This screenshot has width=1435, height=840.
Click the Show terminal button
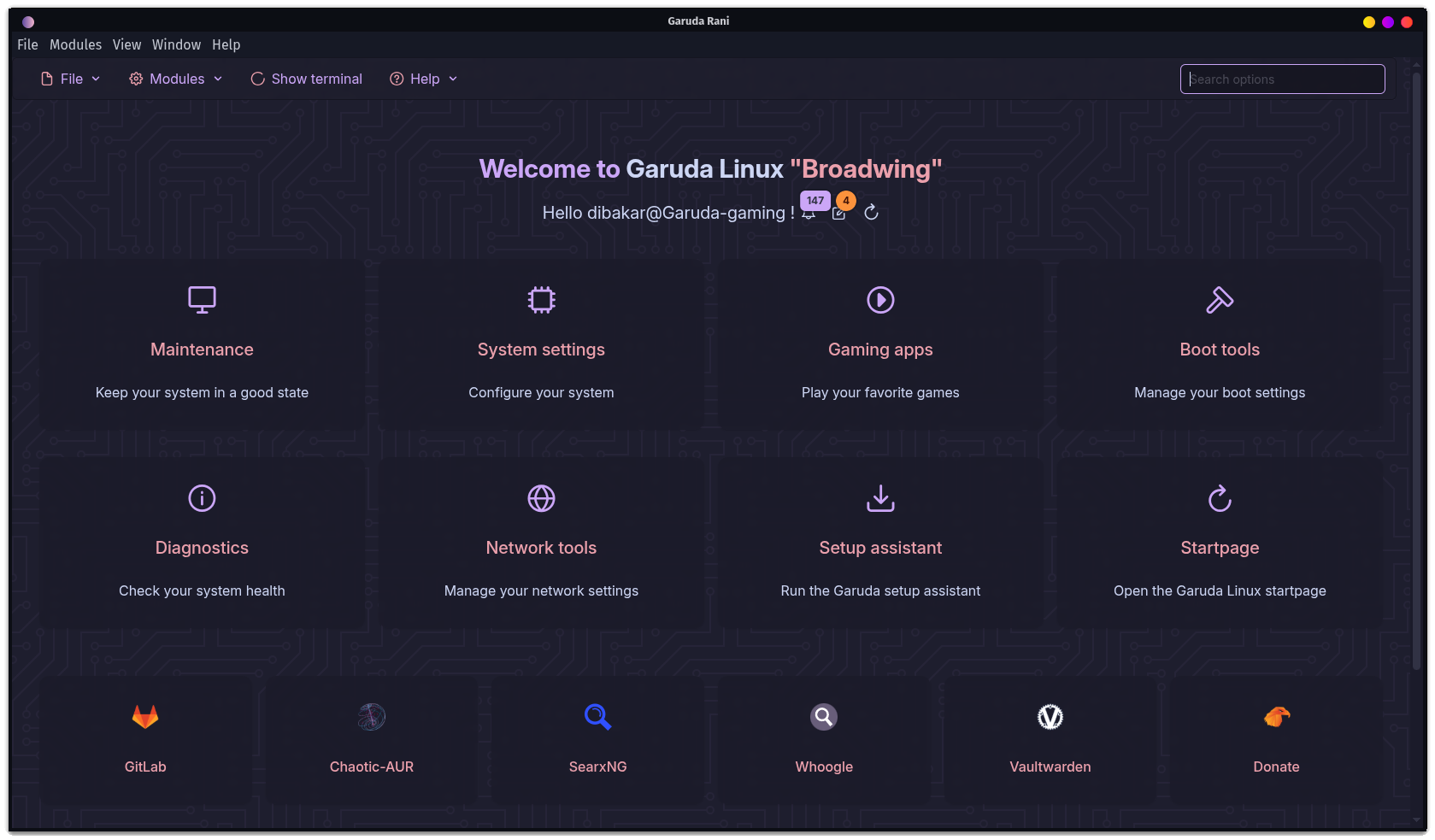pyautogui.click(x=307, y=79)
